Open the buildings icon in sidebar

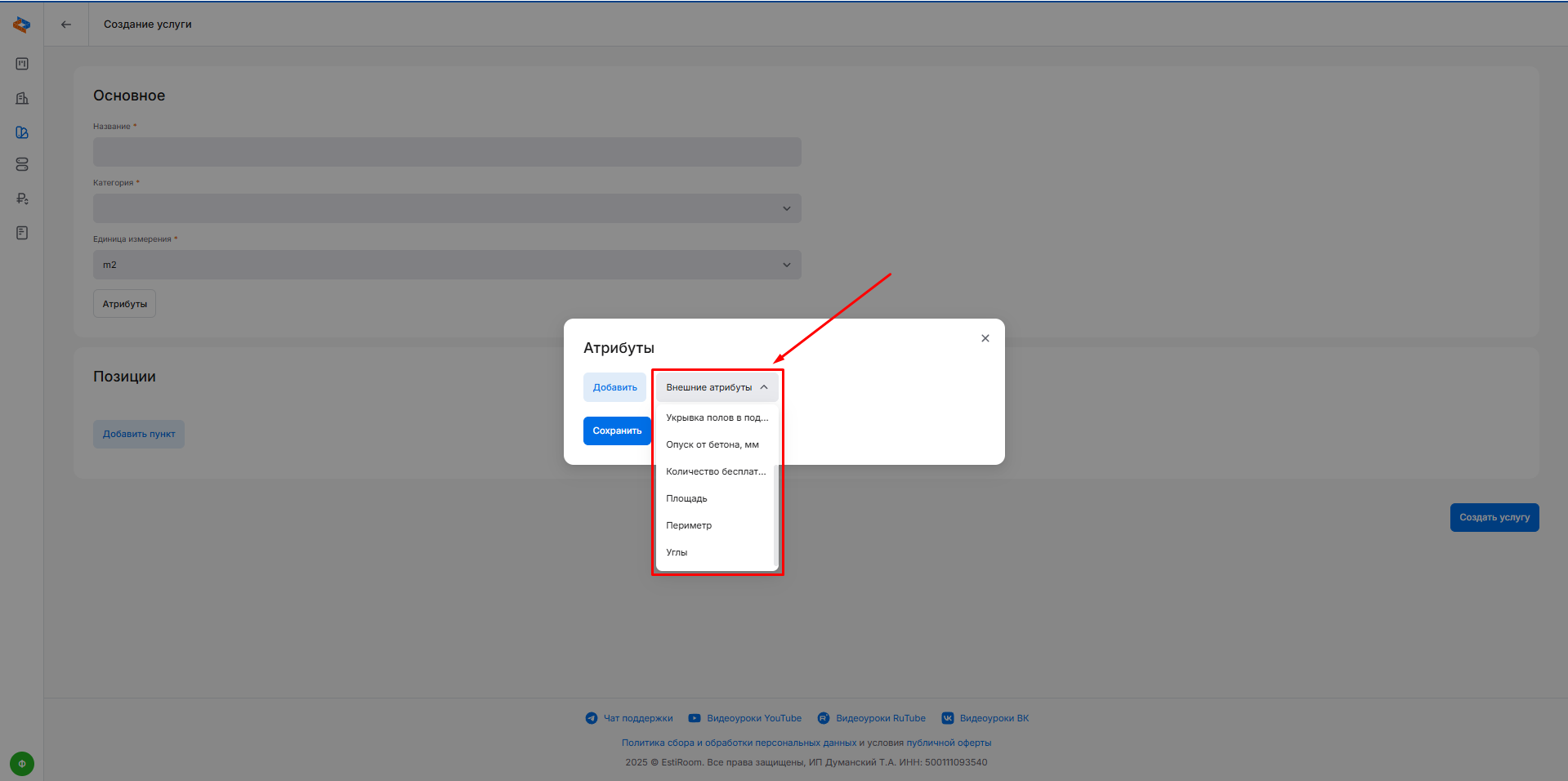pyautogui.click(x=22, y=98)
